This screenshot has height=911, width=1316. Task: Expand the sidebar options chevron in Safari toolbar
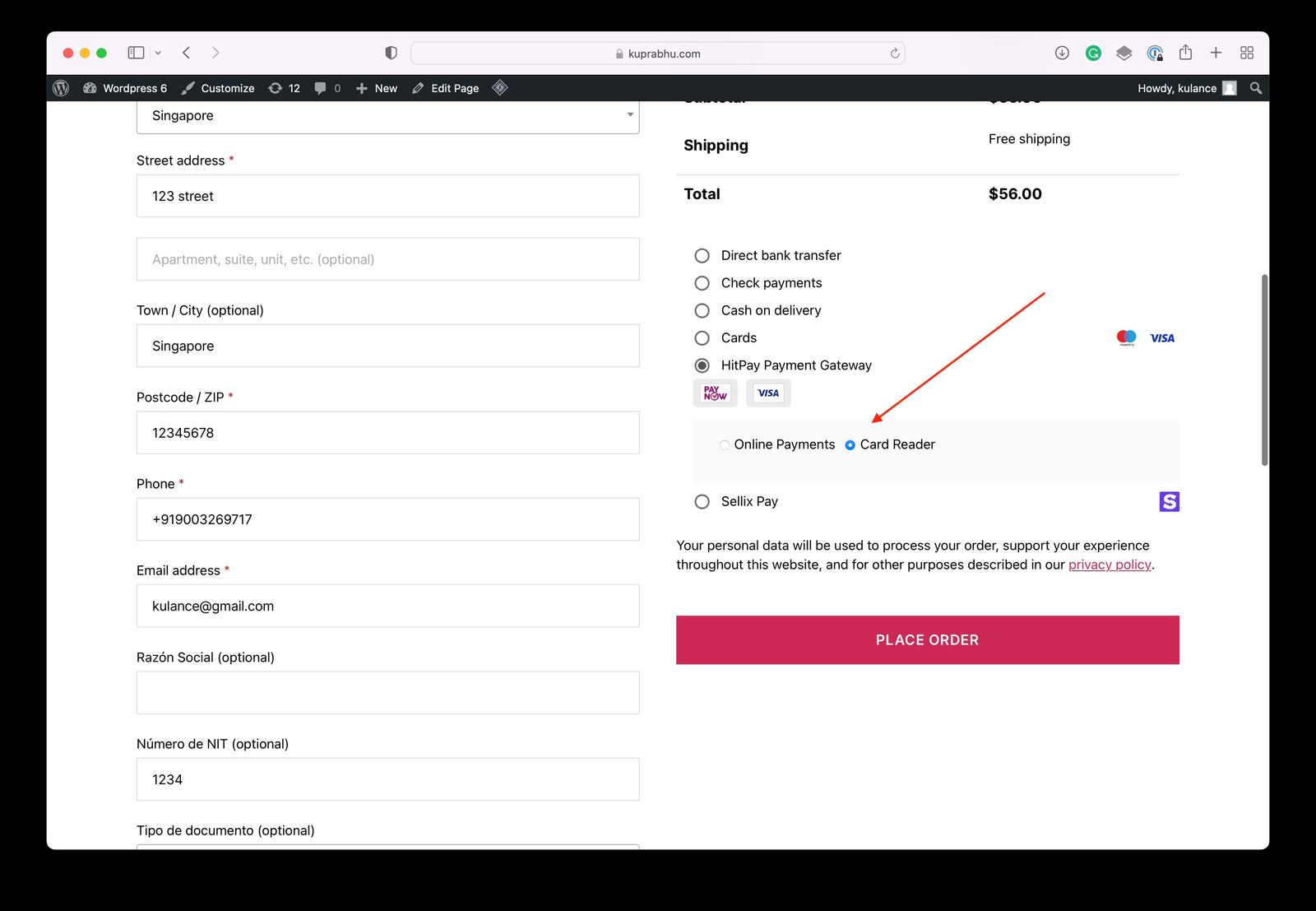(x=159, y=52)
